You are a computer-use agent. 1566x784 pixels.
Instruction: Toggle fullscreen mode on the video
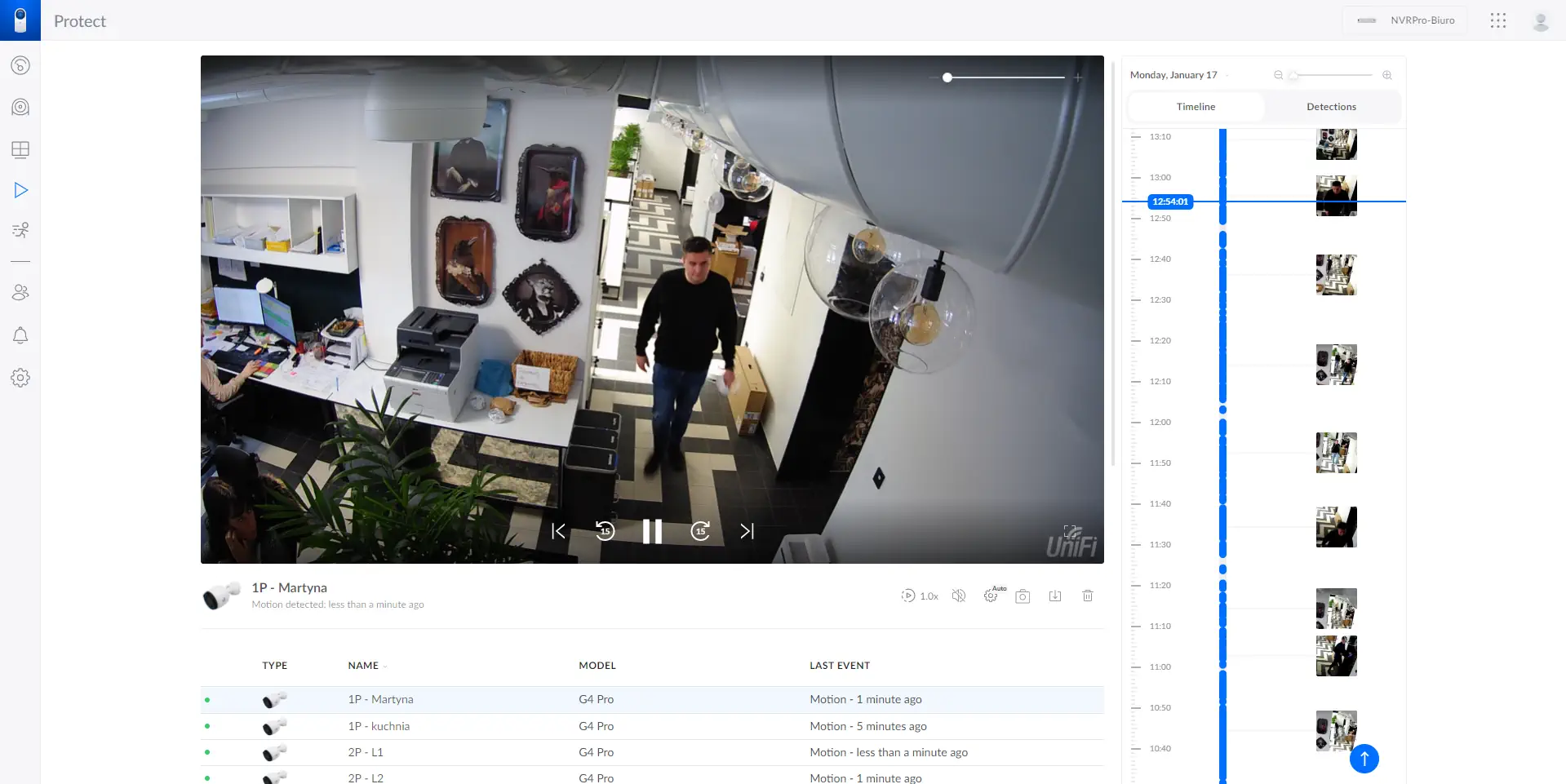pos(1071,532)
